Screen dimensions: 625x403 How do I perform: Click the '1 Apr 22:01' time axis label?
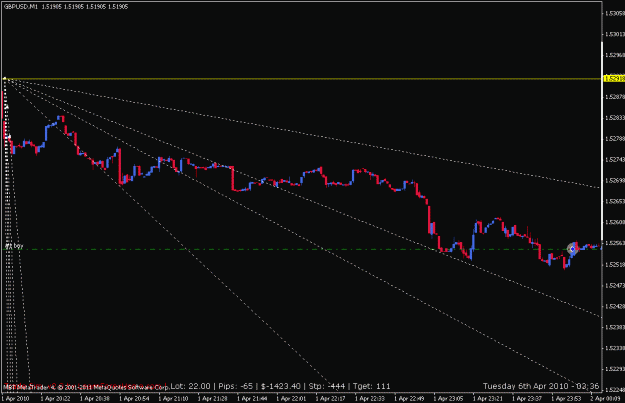pyautogui.click(x=290, y=398)
